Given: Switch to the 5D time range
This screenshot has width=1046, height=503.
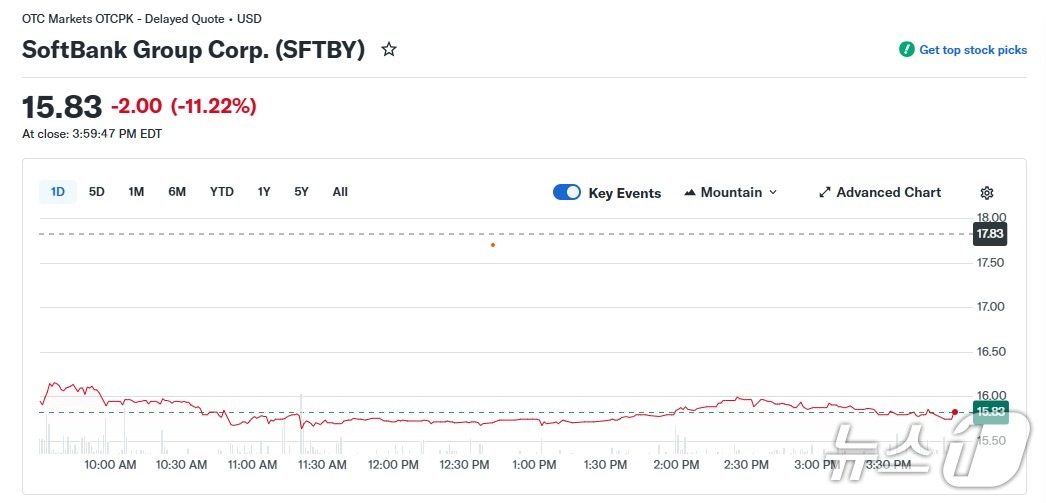Looking at the screenshot, I should click(x=97, y=192).
